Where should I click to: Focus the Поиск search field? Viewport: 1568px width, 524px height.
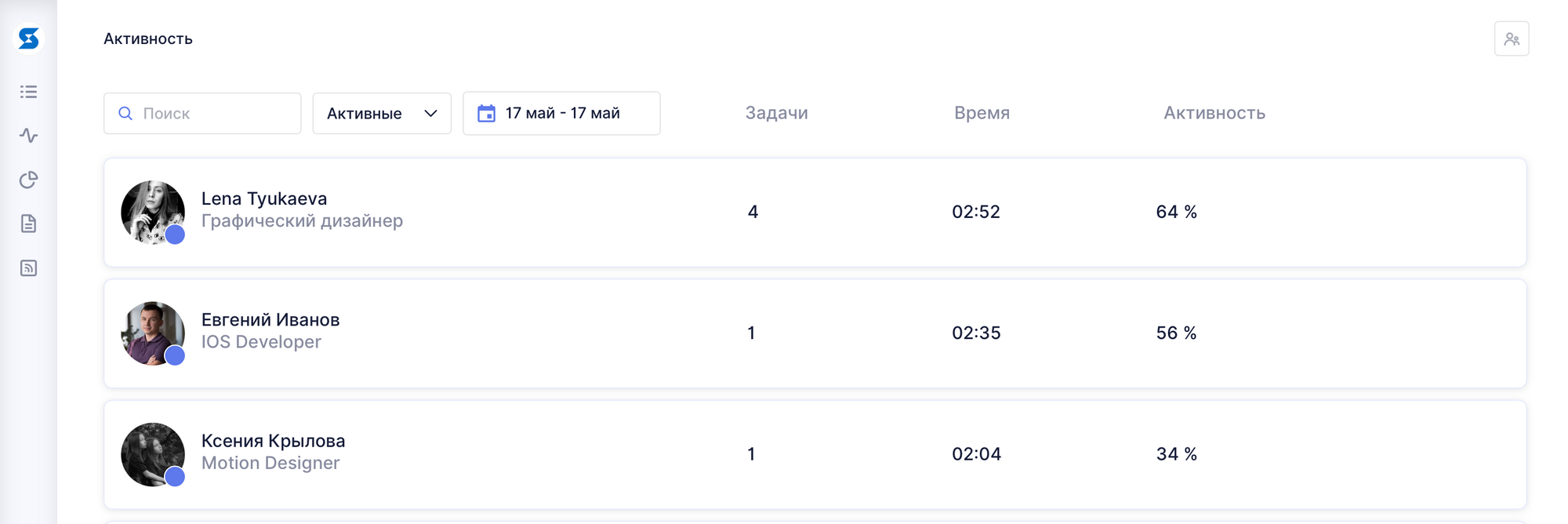202,114
